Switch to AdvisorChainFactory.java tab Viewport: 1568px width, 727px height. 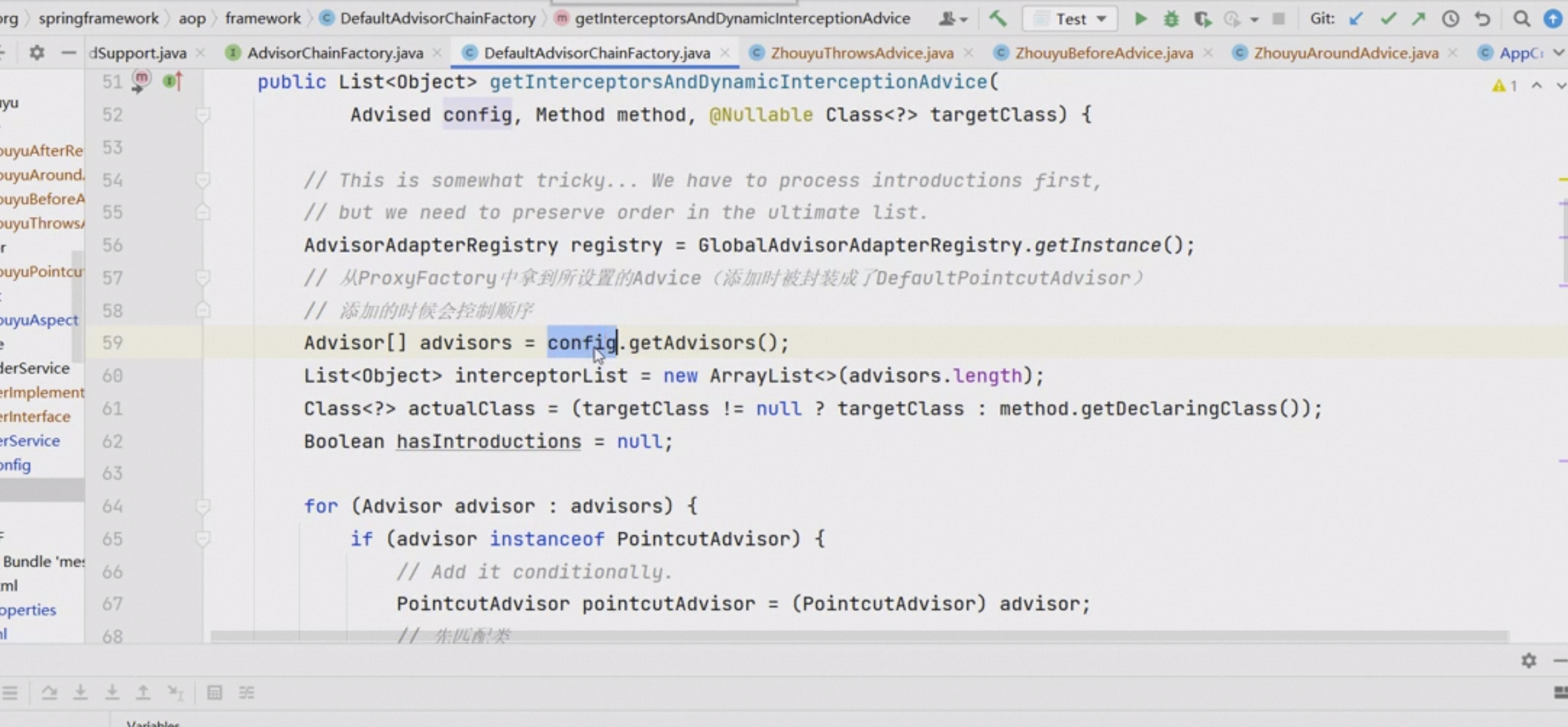(x=335, y=53)
